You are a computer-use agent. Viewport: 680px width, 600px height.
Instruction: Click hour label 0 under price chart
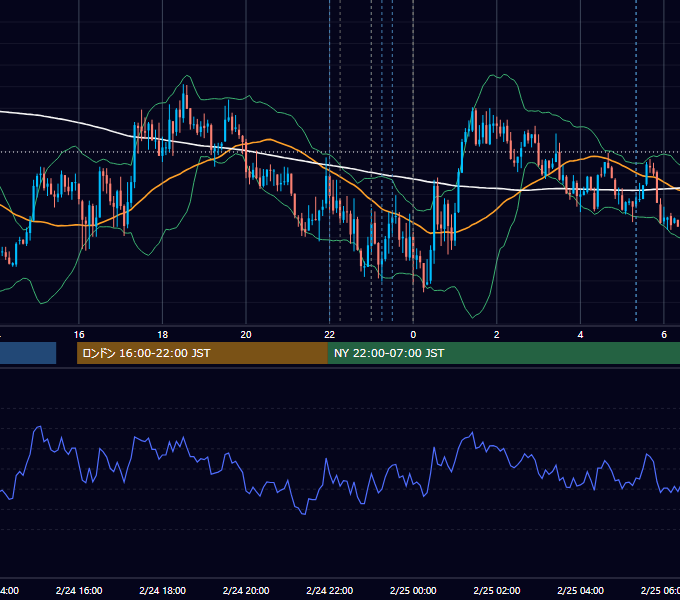pyautogui.click(x=413, y=334)
